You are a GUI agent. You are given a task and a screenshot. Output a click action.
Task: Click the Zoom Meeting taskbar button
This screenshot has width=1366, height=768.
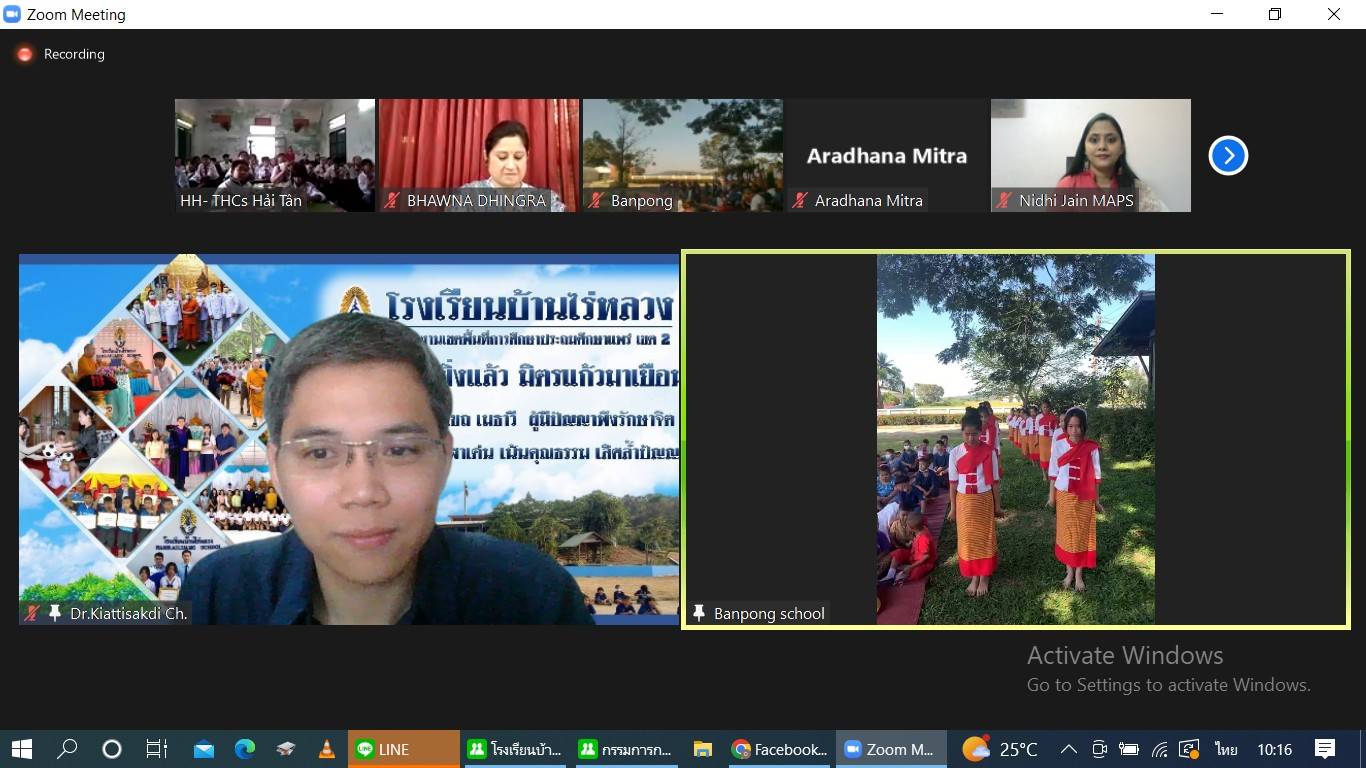pyautogui.click(x=888, y=749)
